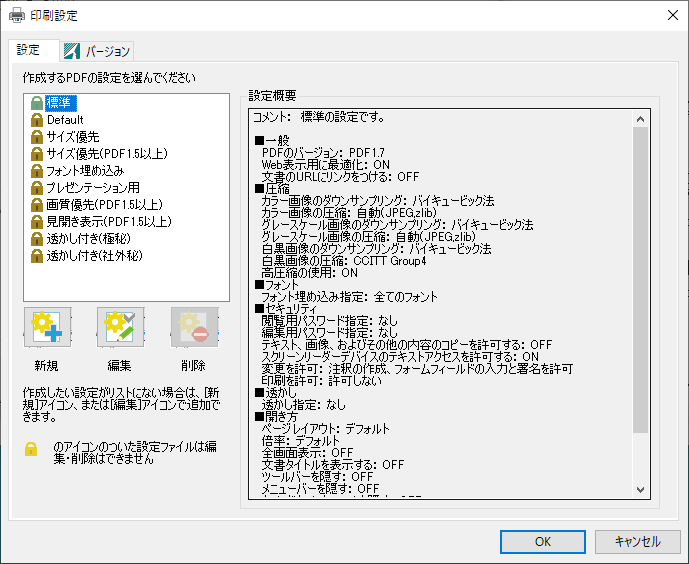The height and width of the screenshot is (564, 689).
Task: Click the 全画面表示: OFF line
Action: (307, 453)
